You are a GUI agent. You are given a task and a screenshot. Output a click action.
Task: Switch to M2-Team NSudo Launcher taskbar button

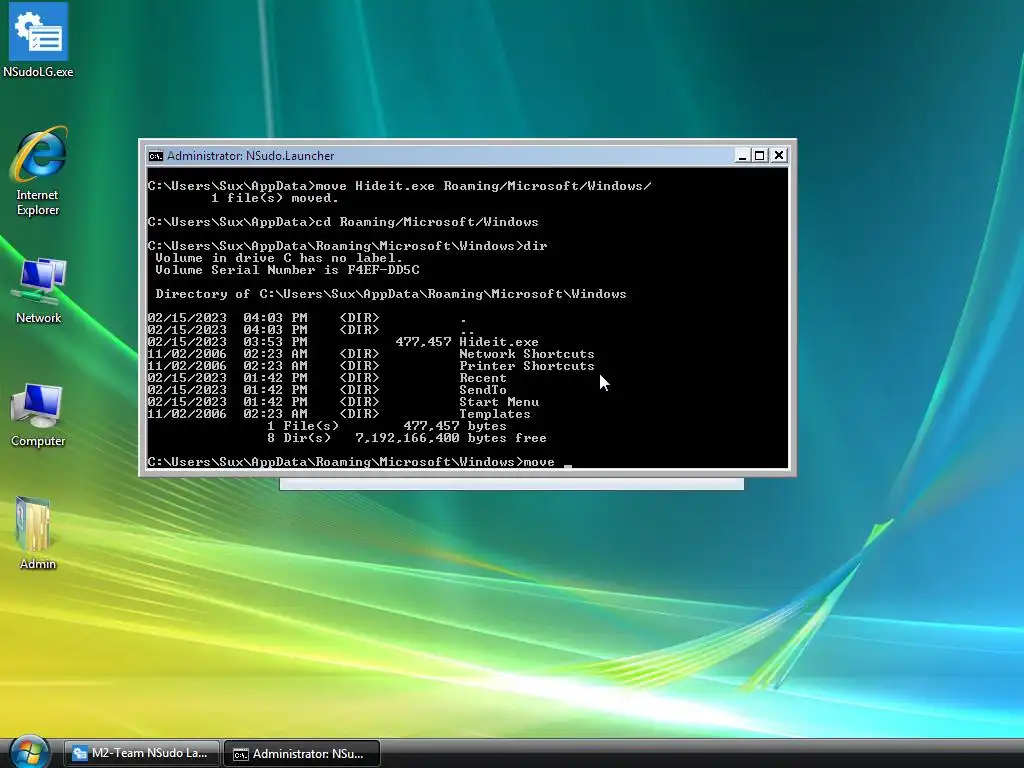click(142, 753)
